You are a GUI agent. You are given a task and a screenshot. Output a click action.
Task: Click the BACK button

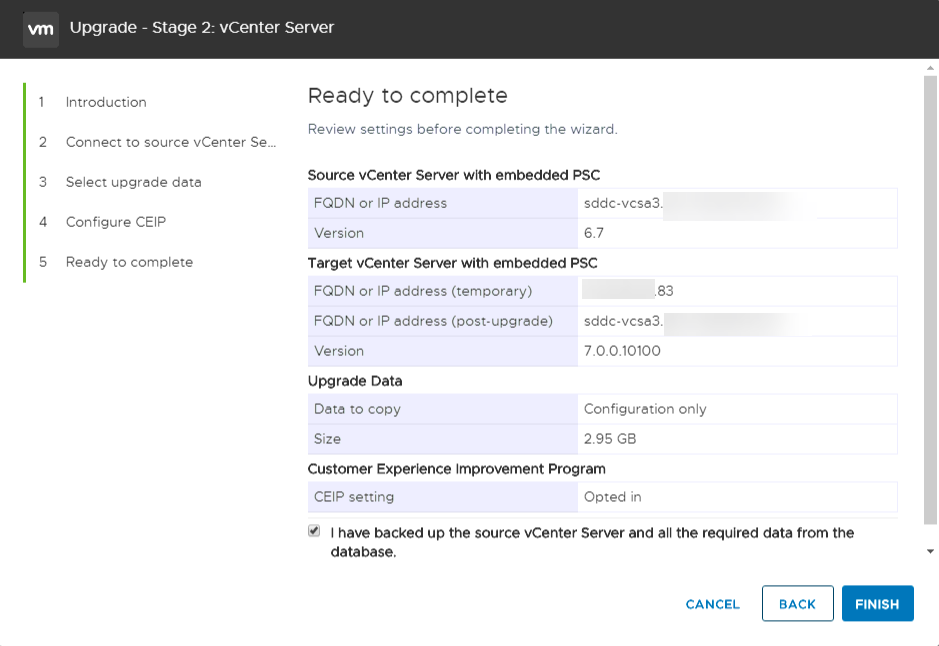(797, 603)
